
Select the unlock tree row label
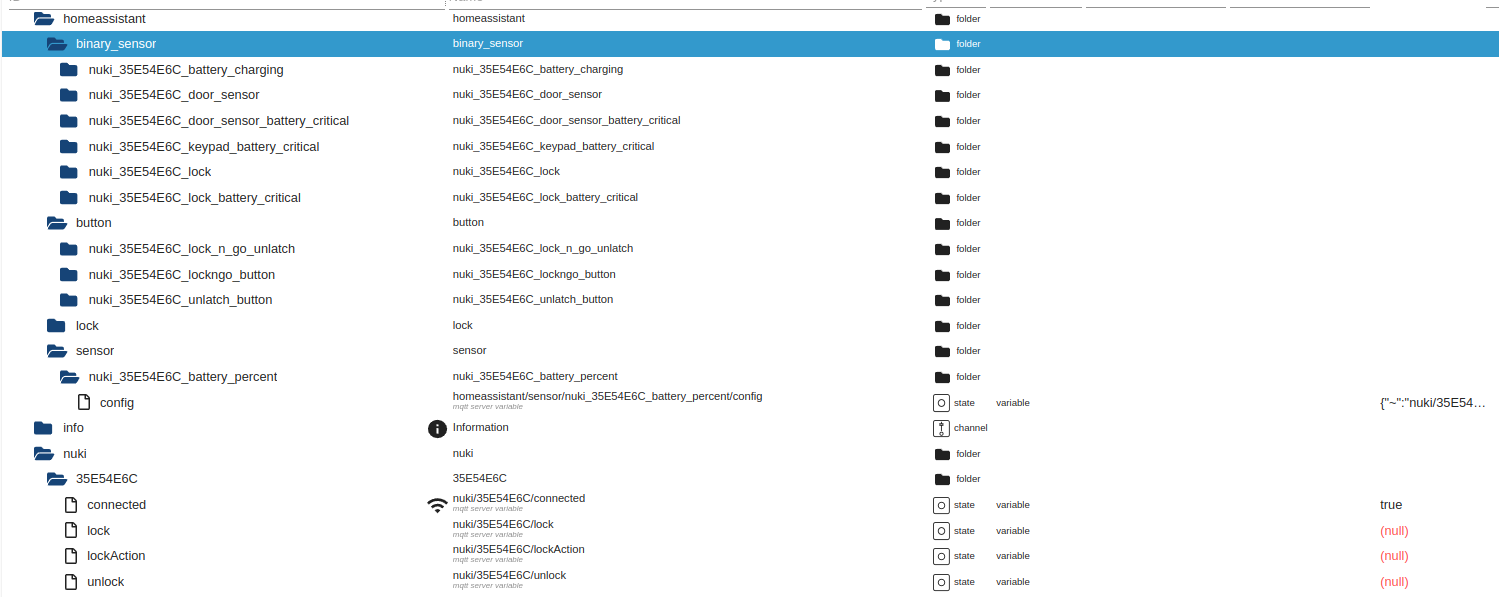point(106,582)
